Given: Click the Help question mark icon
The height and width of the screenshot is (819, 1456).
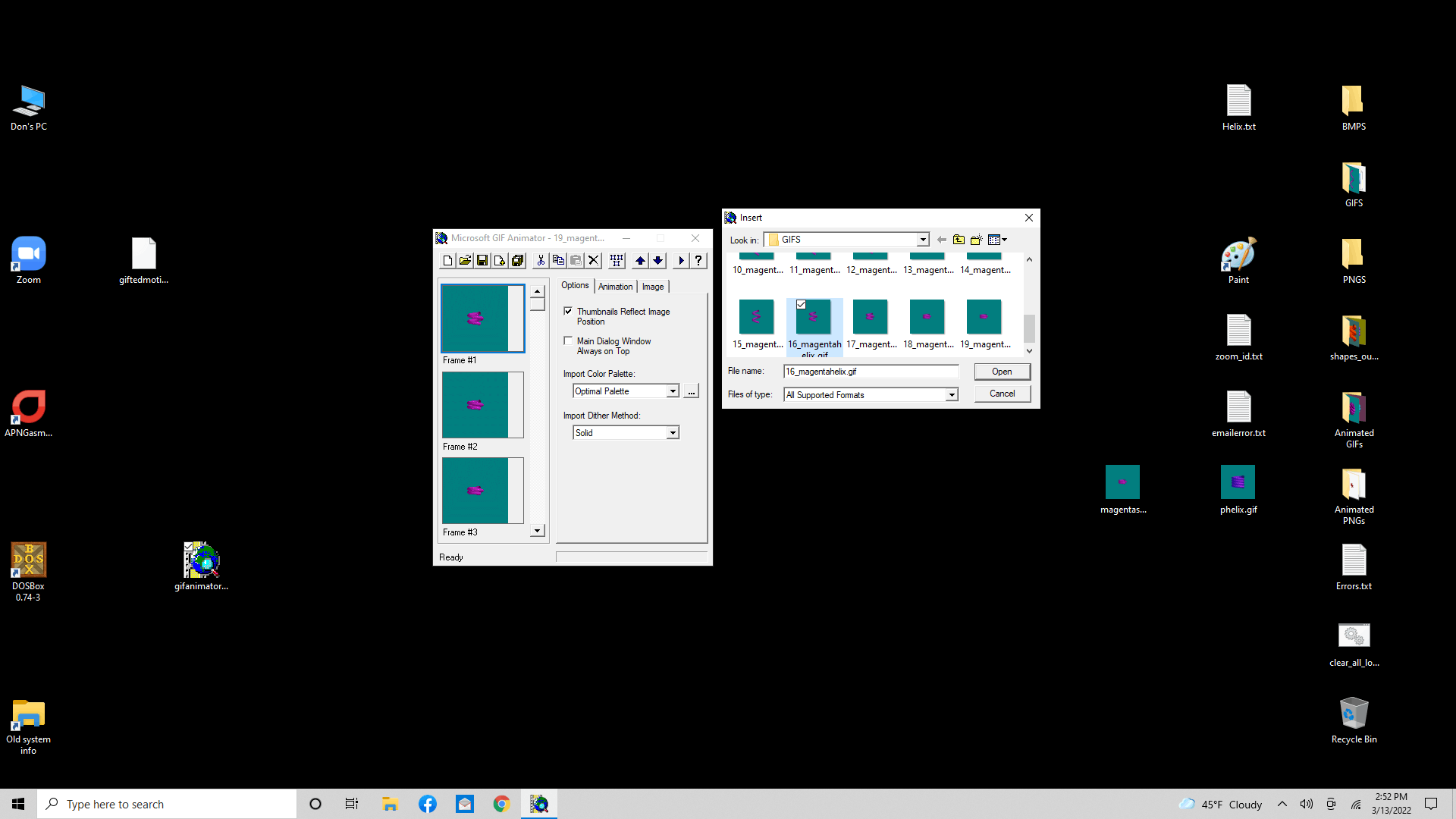Looking at the screenshot, I should point(698,261).
